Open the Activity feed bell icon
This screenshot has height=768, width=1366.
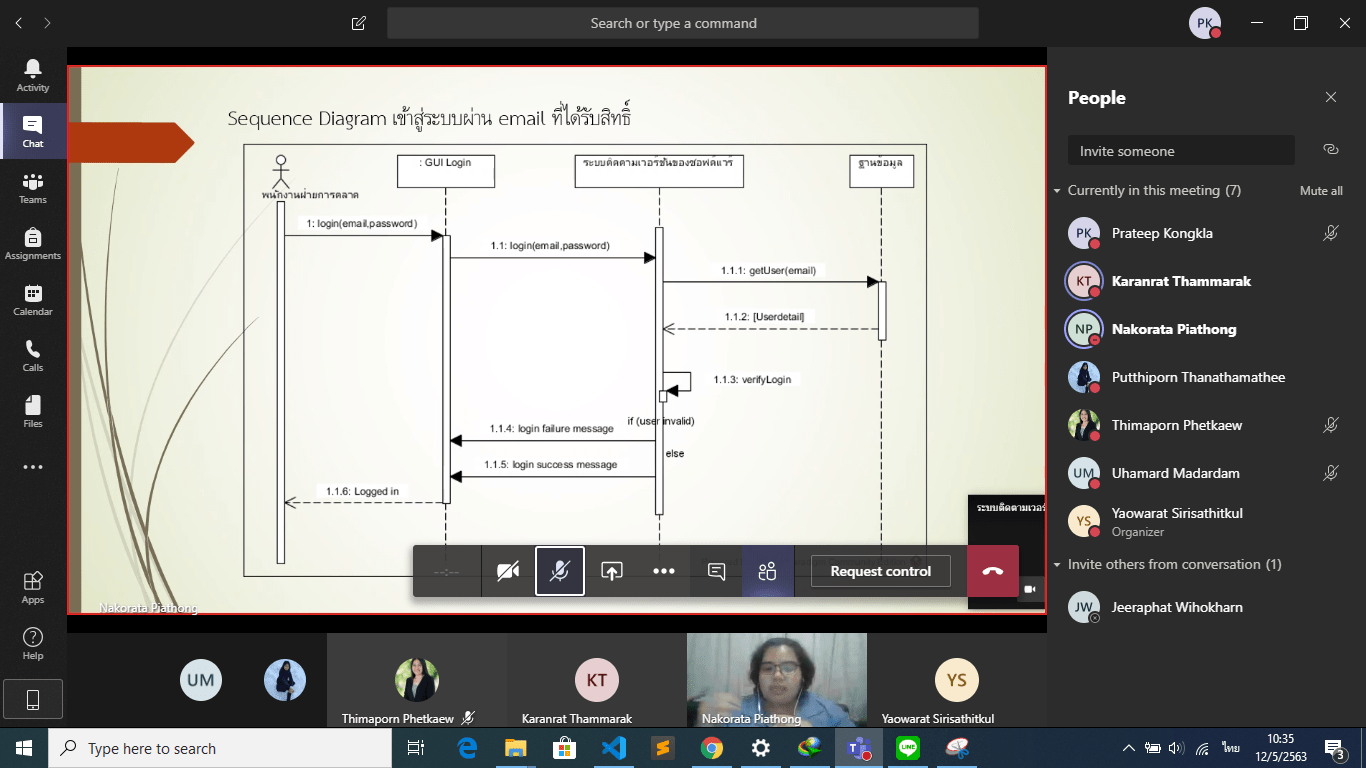33,76
